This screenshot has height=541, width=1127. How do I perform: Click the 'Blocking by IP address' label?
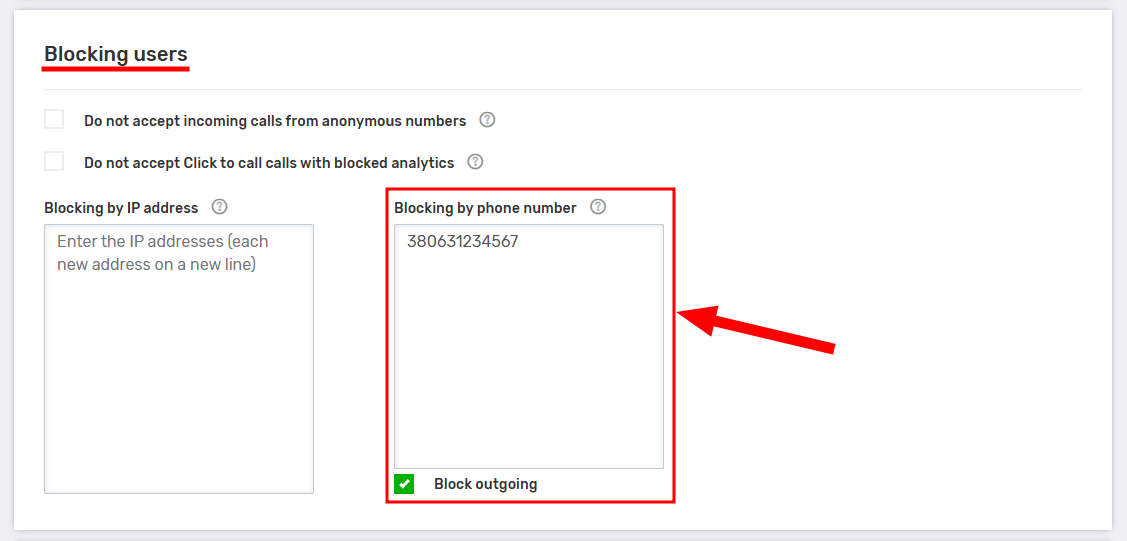point(121,208)
